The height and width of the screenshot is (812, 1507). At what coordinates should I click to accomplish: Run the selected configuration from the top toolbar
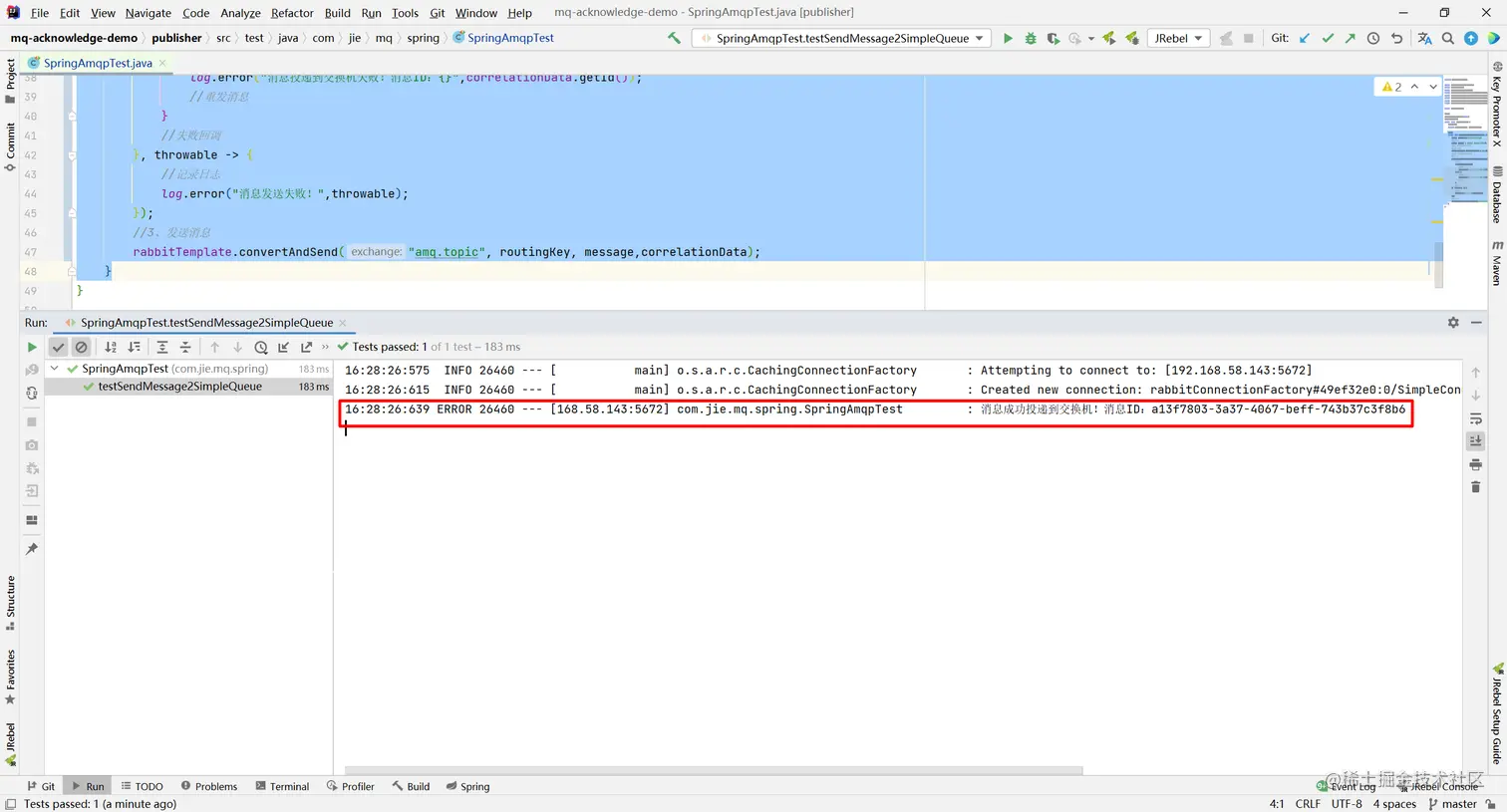(x=1008, y=38)
